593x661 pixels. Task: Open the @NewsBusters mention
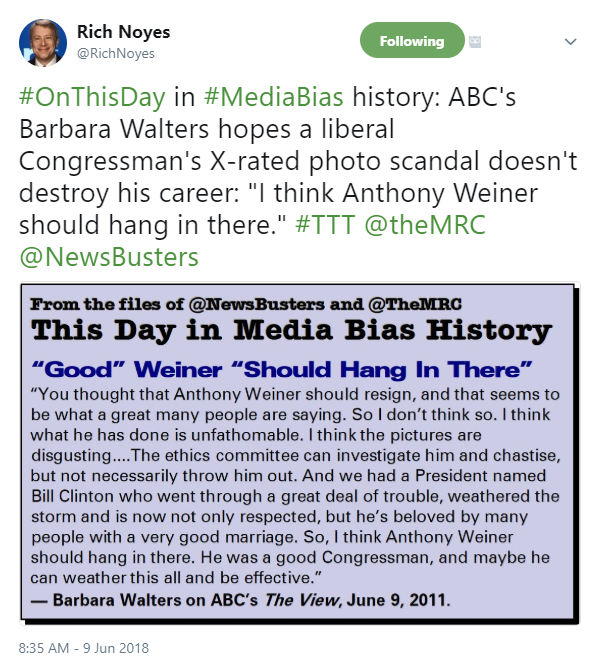pos(109,257)
